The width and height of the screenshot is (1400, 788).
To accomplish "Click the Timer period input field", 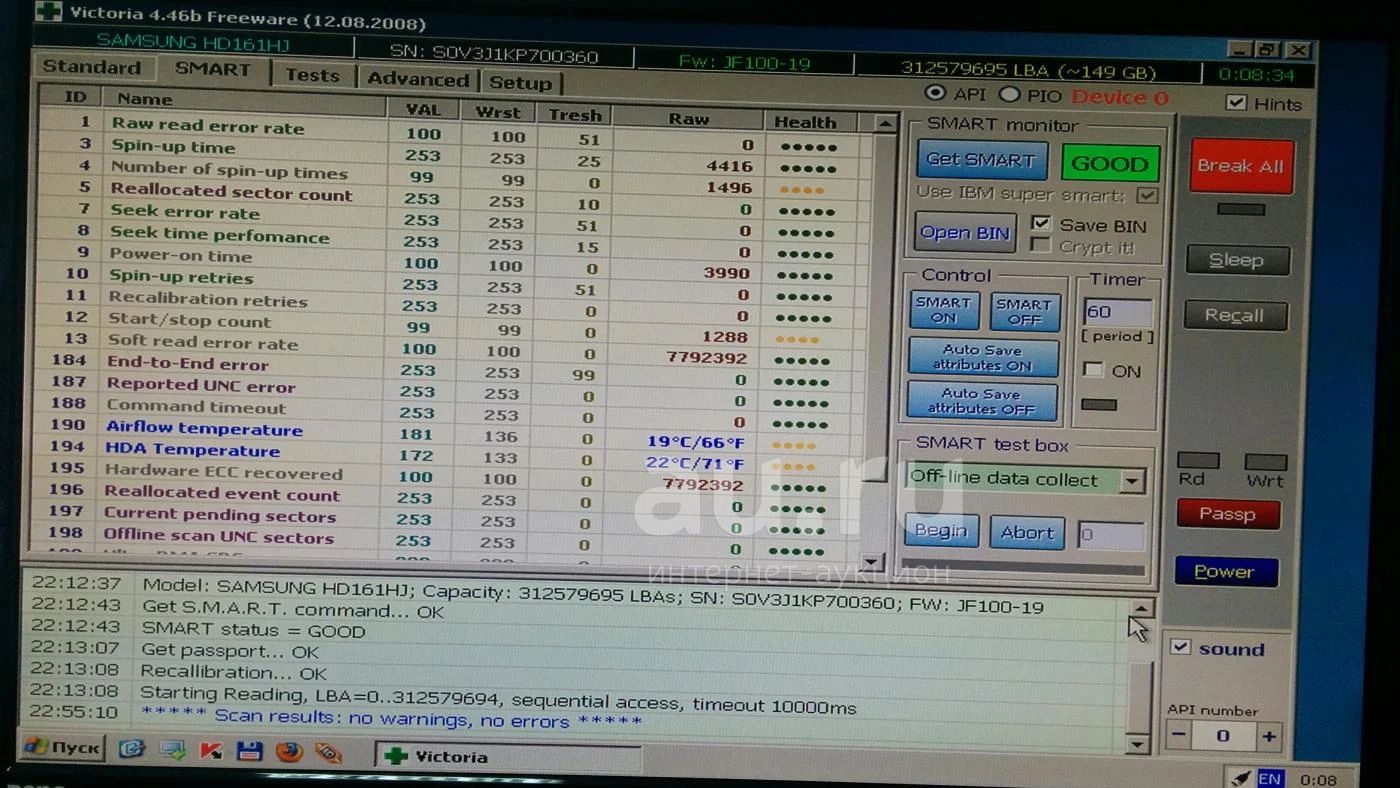I will [x=1118, y=312].
